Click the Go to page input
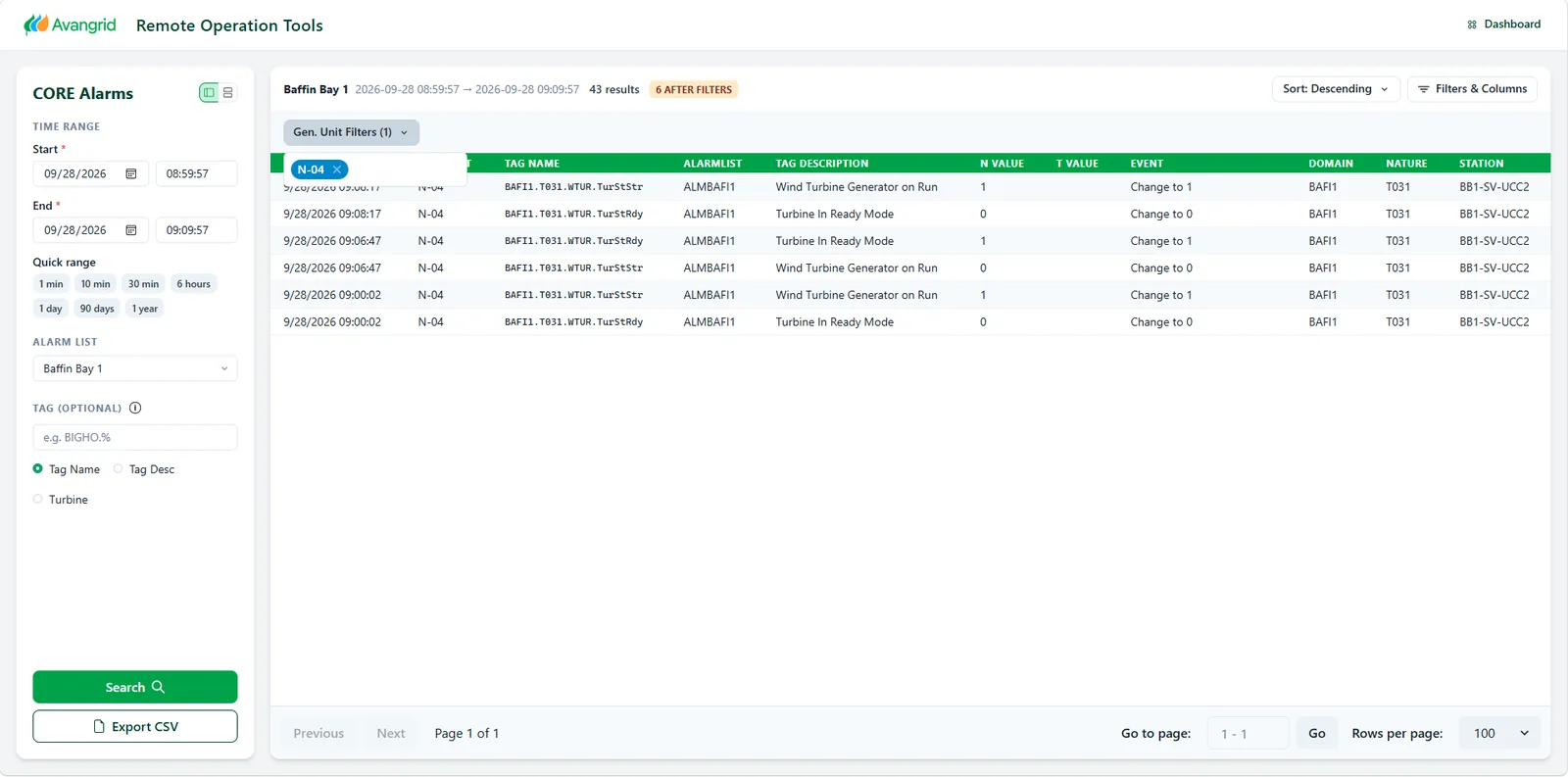The image size is (1568, 777). pos(1249,734)
